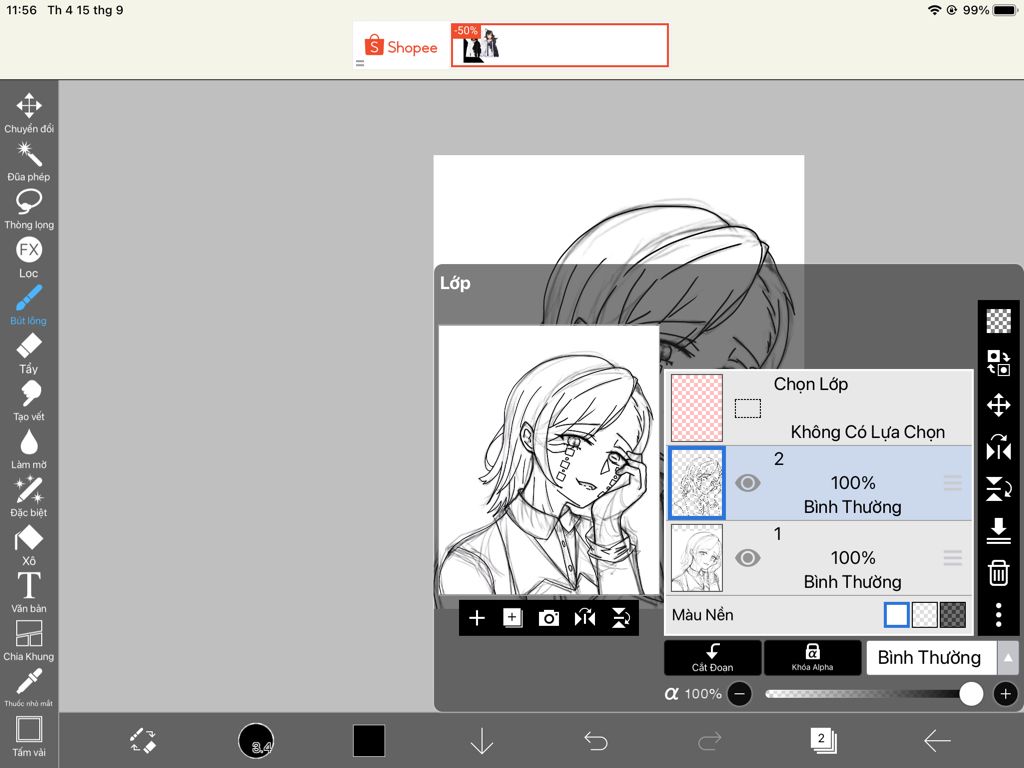Select the Chia Khung frame divider tool
The image size is (1024, 768).
coord(29,641)
